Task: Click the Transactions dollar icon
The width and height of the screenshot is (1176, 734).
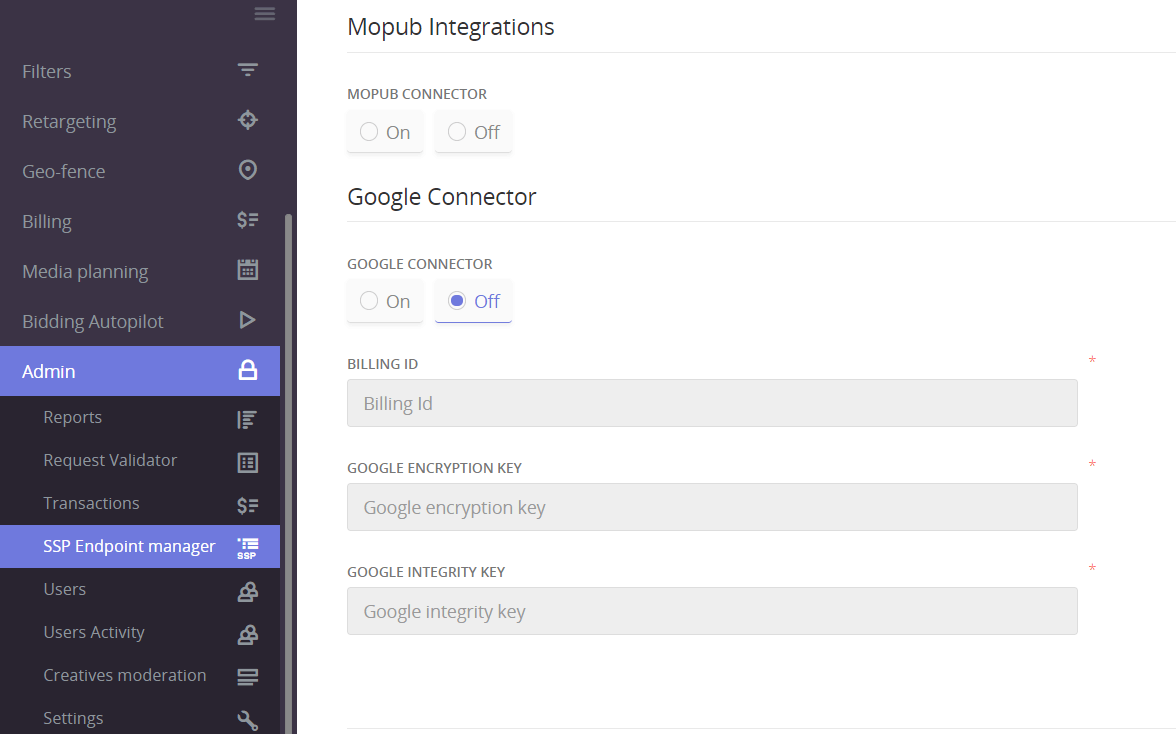Action: pyautogui.click(x=248, y=506)
